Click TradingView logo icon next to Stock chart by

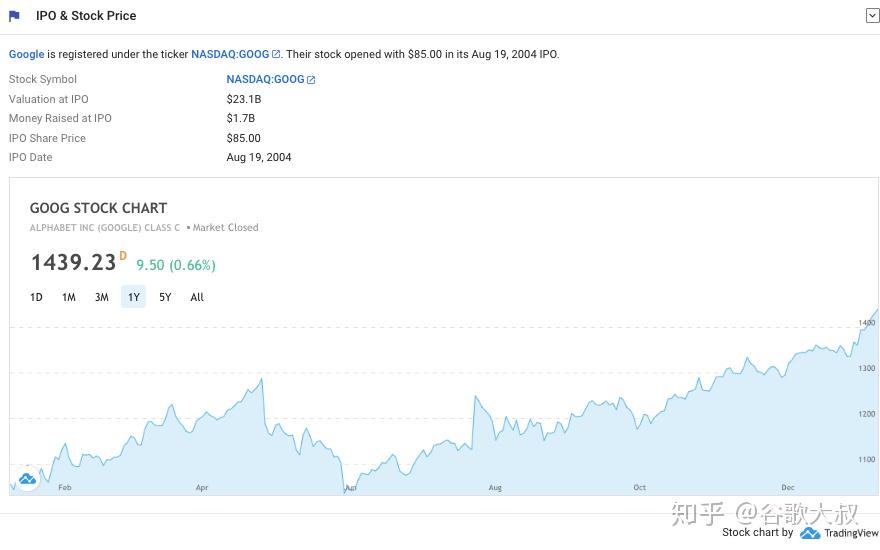tap(810, 534)
